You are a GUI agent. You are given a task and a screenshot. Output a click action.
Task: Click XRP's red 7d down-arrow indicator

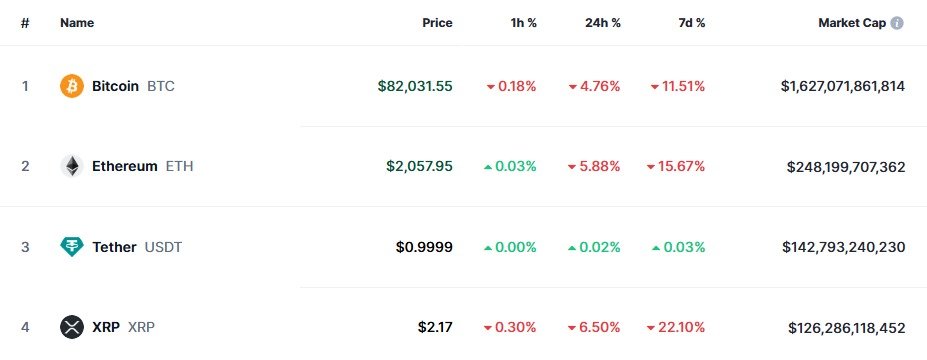651,327
